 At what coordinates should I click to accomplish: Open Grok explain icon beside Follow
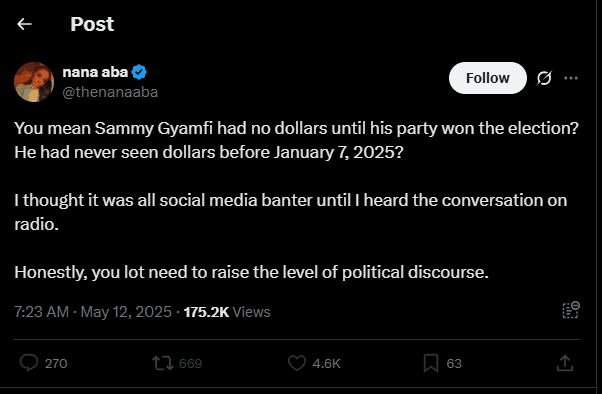tap(544, 78)
